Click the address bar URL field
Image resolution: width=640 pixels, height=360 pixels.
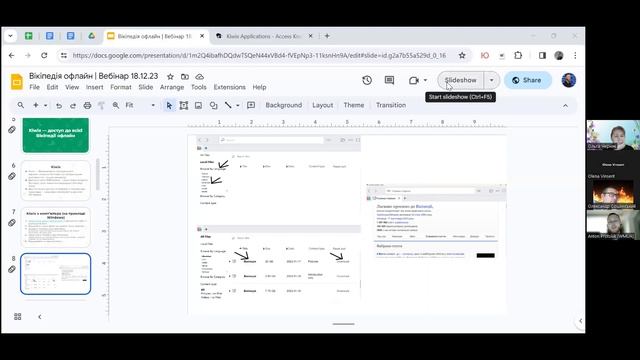[259, 56]
